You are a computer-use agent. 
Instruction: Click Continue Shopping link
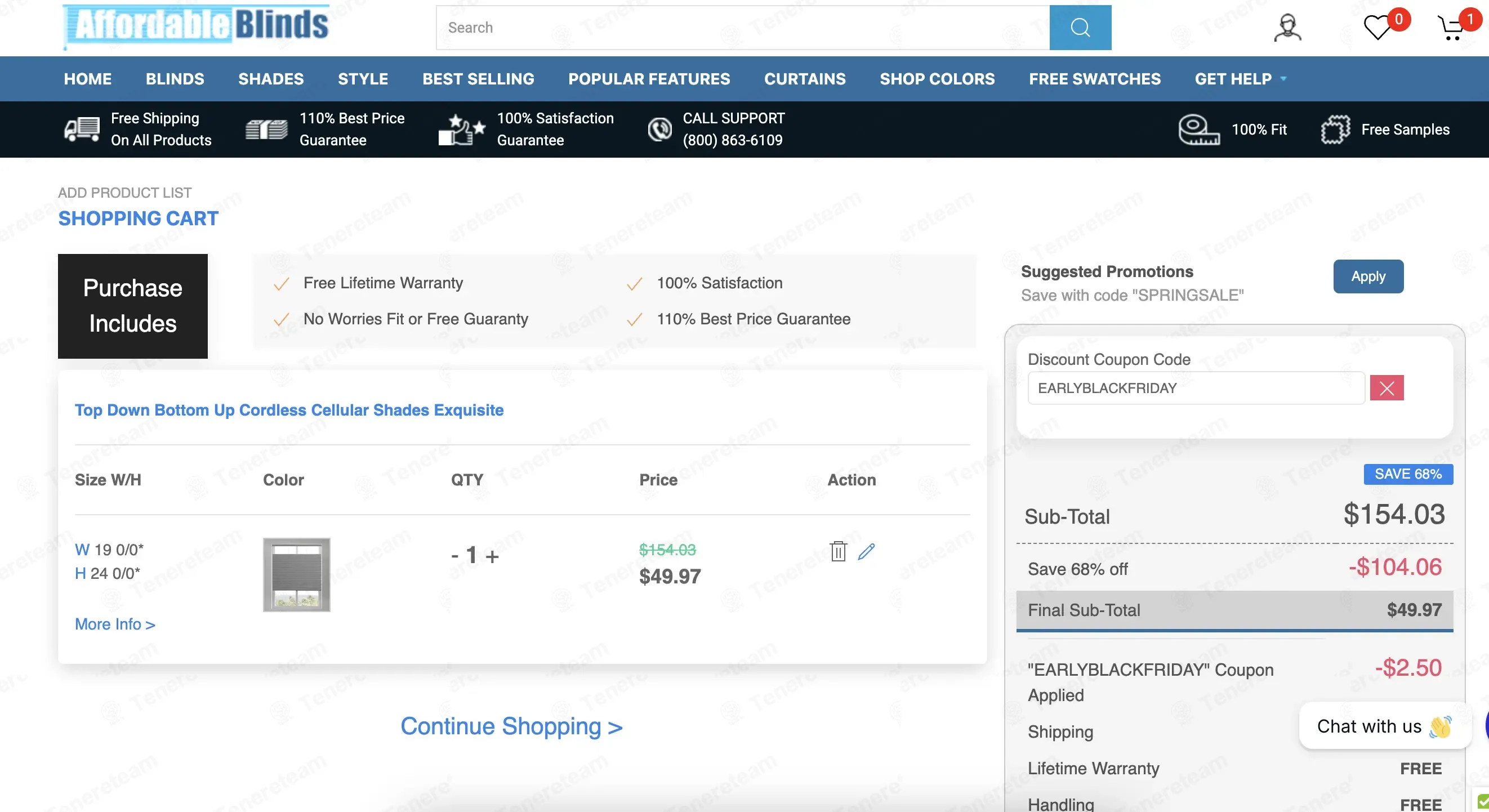coord(511,726)
